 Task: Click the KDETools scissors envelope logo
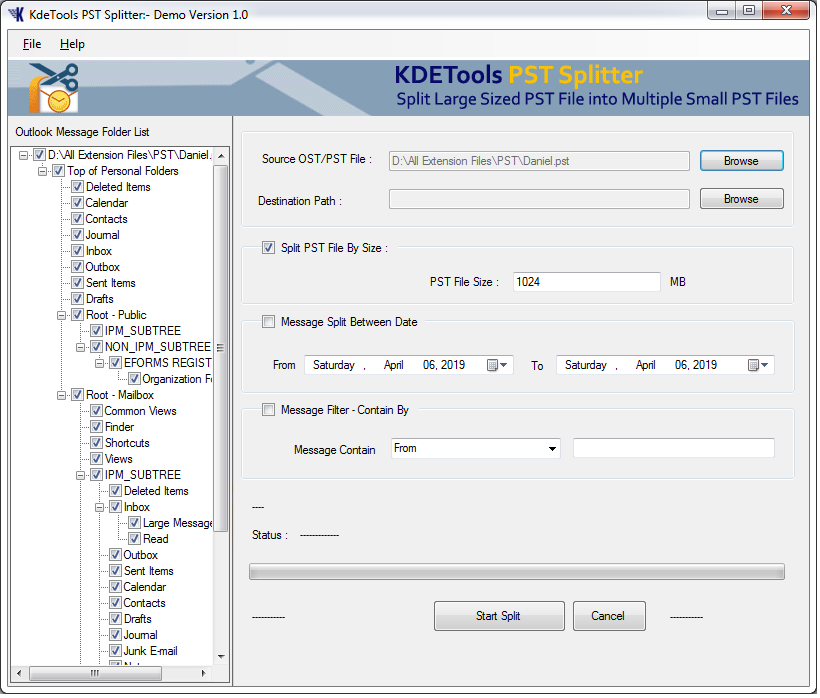tap(52, 88)
